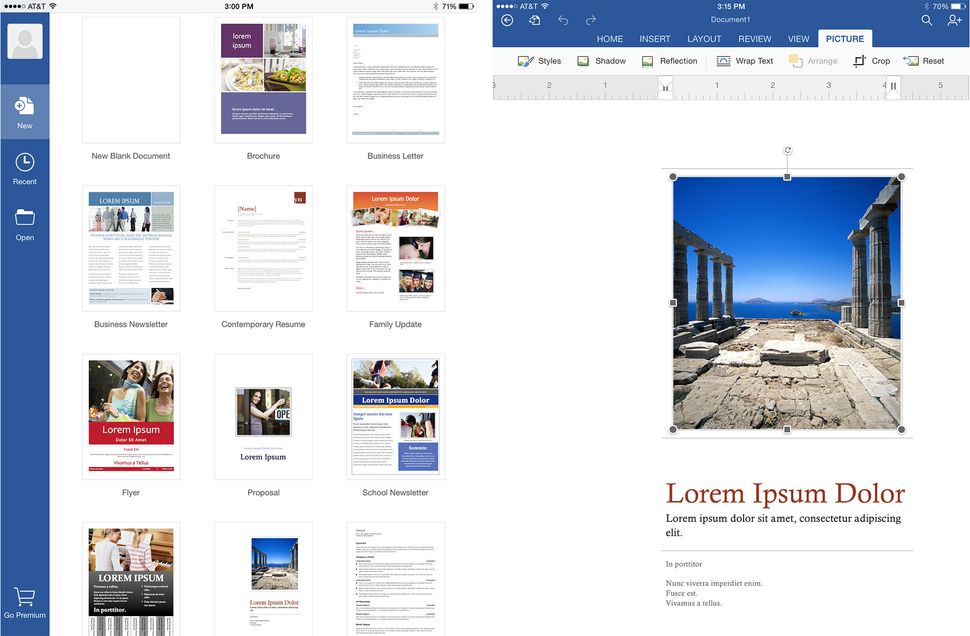Switch to the HOME ribbon tab
Screen dimensions: 970x636
[x=609, y=38]
